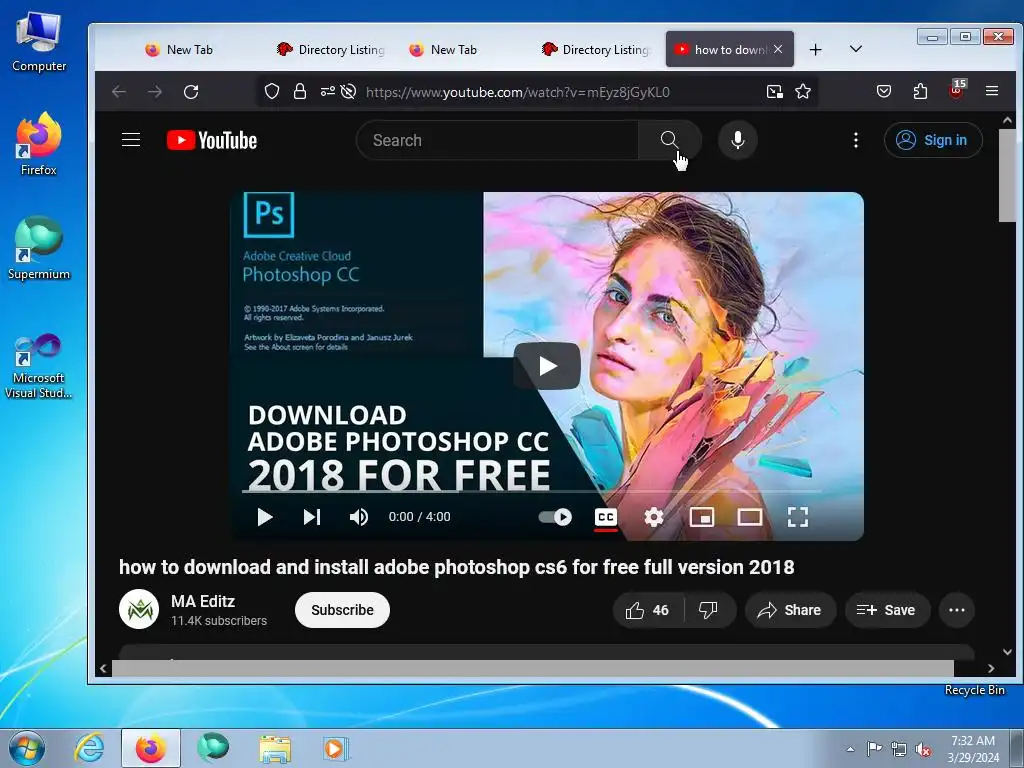Open the YouTube guide hamburger menu

[131, 140]
